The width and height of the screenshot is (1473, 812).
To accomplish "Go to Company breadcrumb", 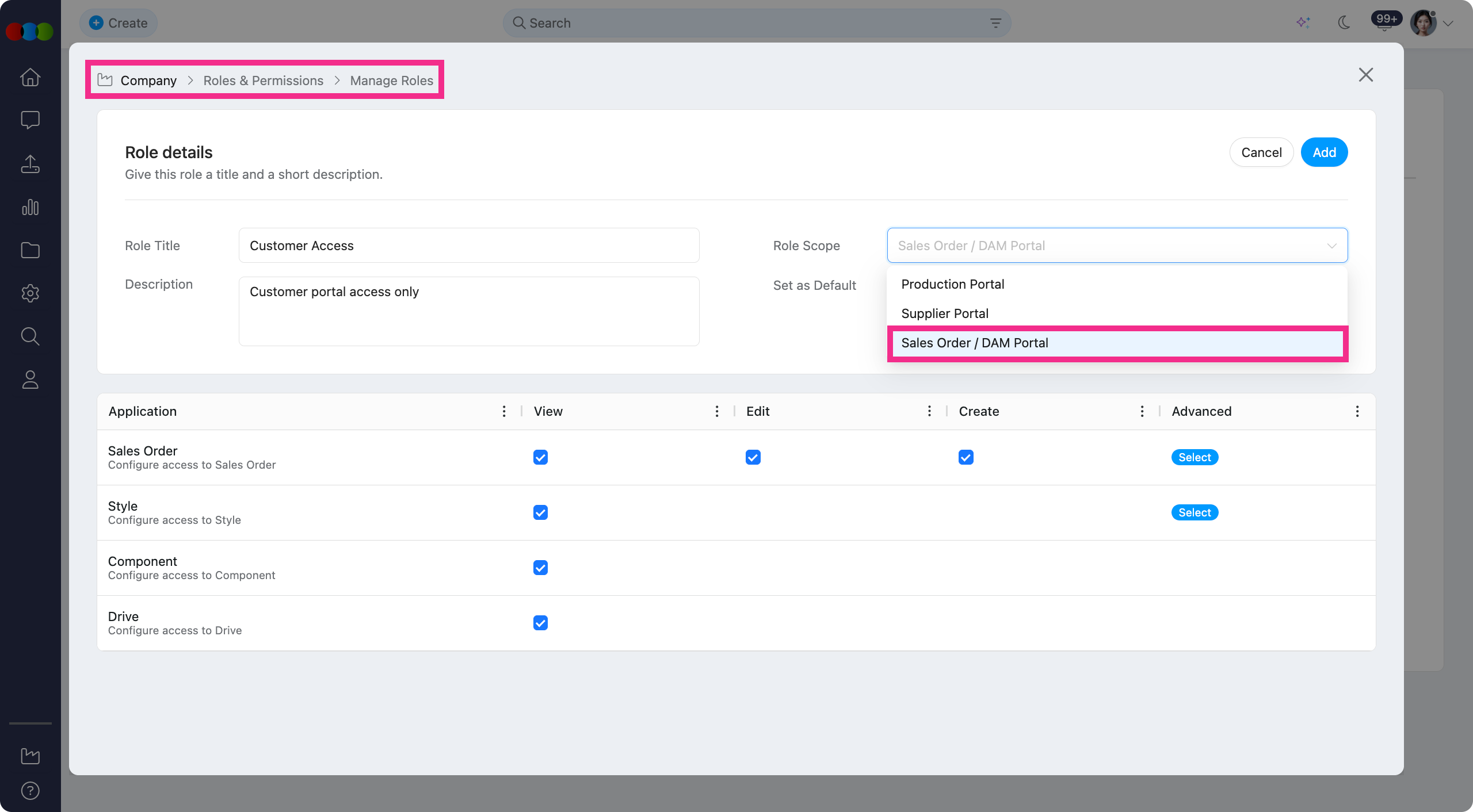I will pos(148,81).
